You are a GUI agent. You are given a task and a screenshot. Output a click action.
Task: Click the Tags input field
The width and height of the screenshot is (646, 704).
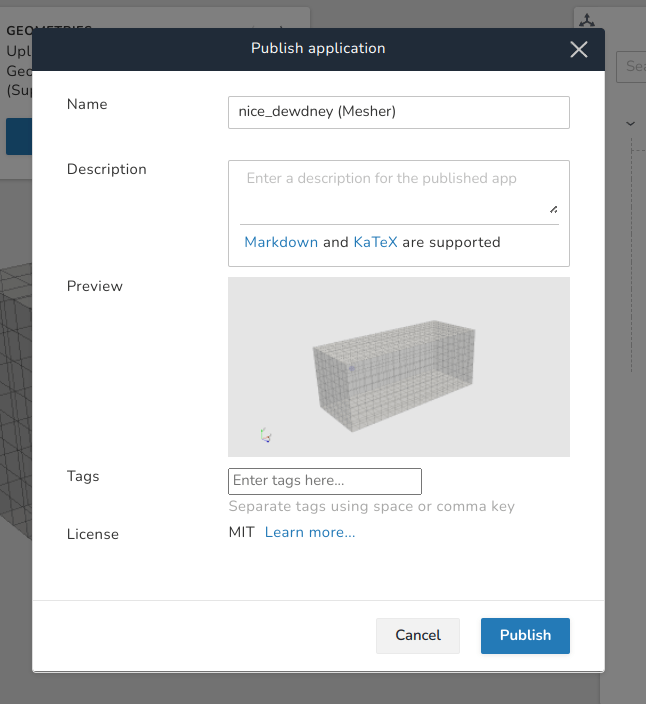tap(325, 481)
